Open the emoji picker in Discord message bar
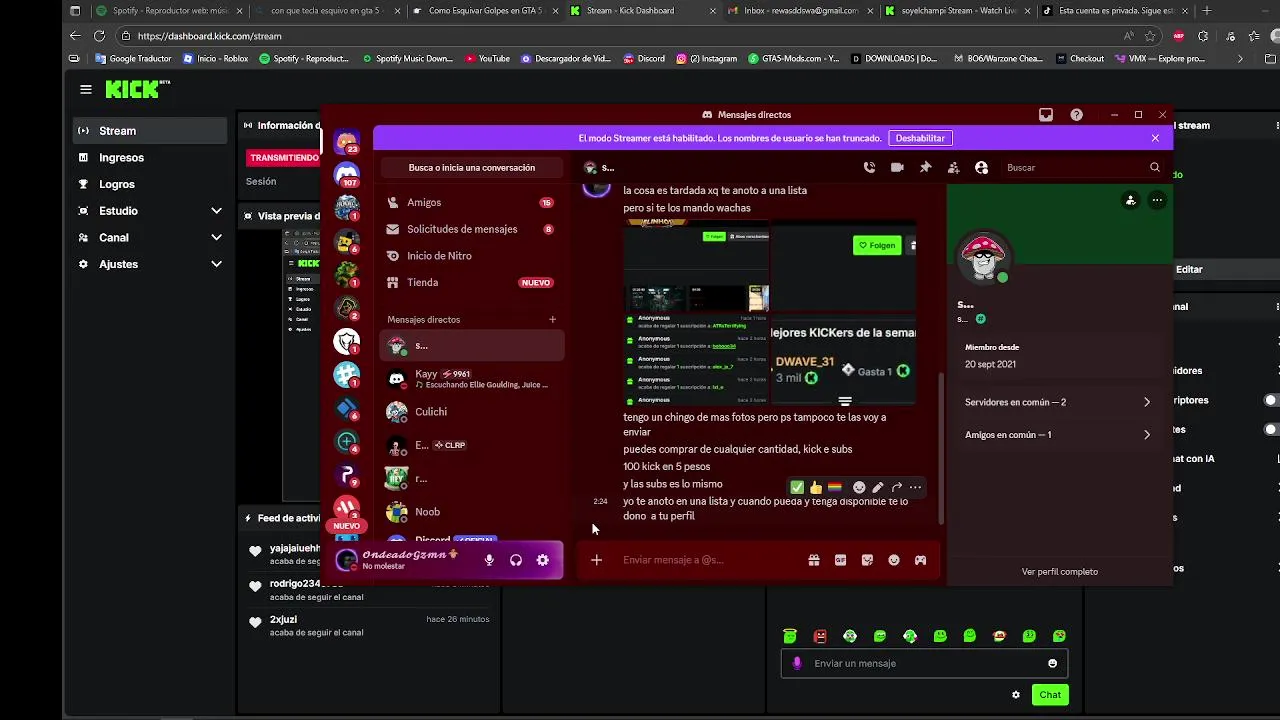The image size is (1280, 720). pyautogui.click(x=894, y=560)
